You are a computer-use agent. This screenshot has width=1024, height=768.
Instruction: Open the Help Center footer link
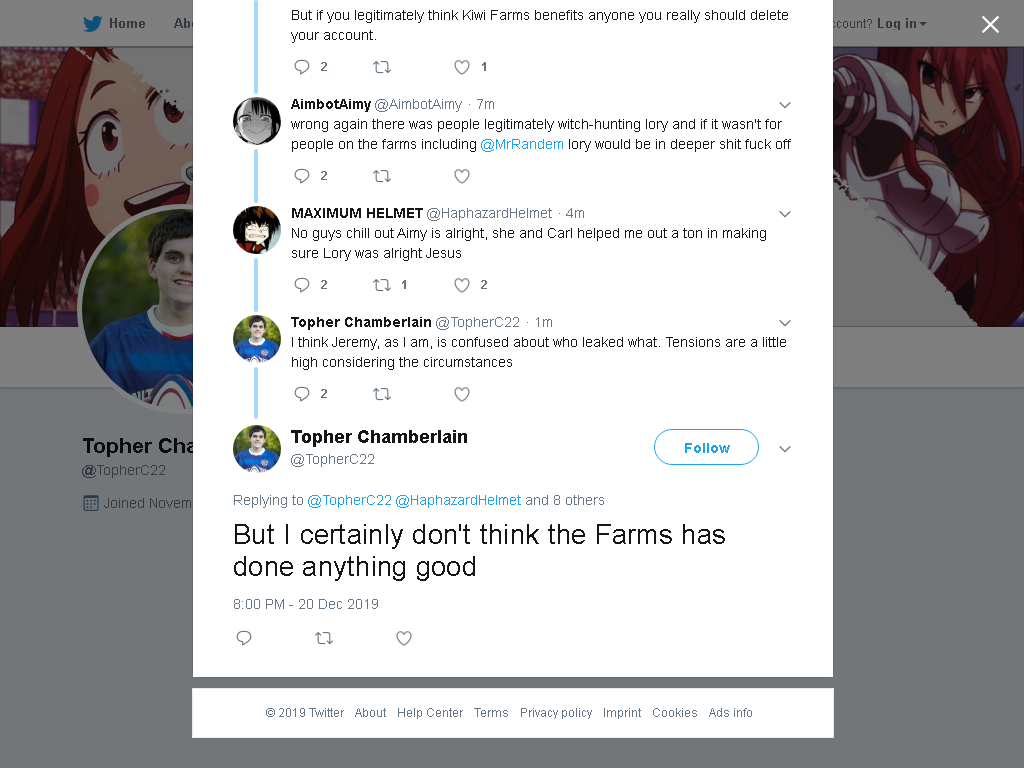430,712
